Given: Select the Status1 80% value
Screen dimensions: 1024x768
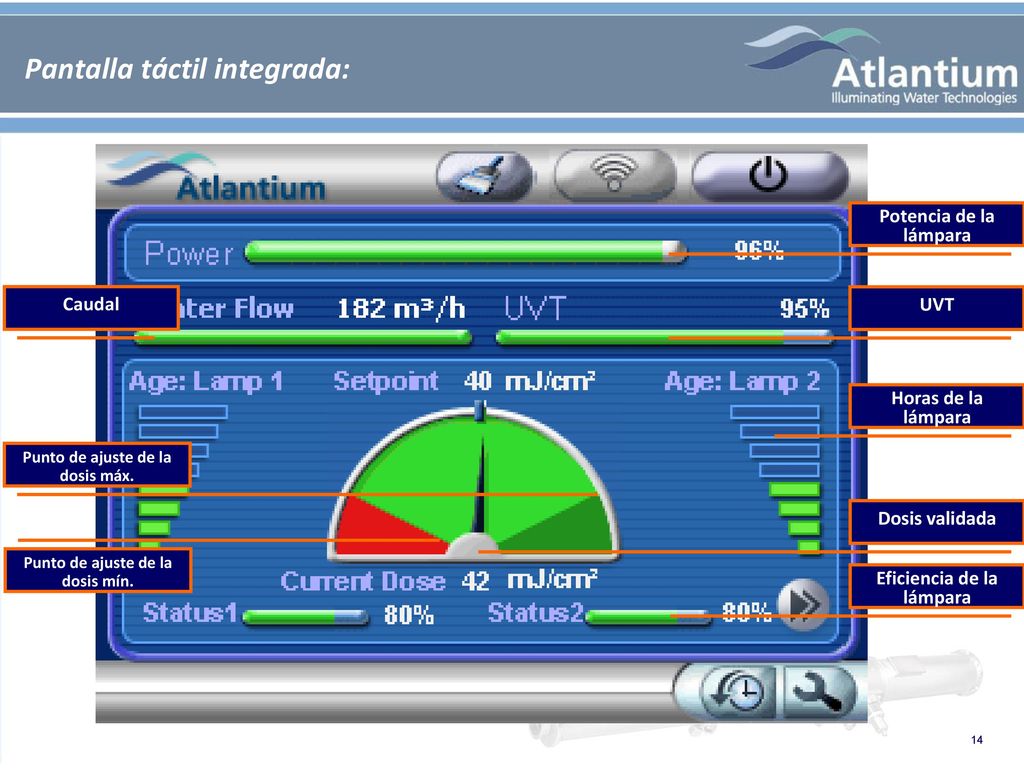Looking at the screenshot, I should pyautogui.click(x=409, y=615).
